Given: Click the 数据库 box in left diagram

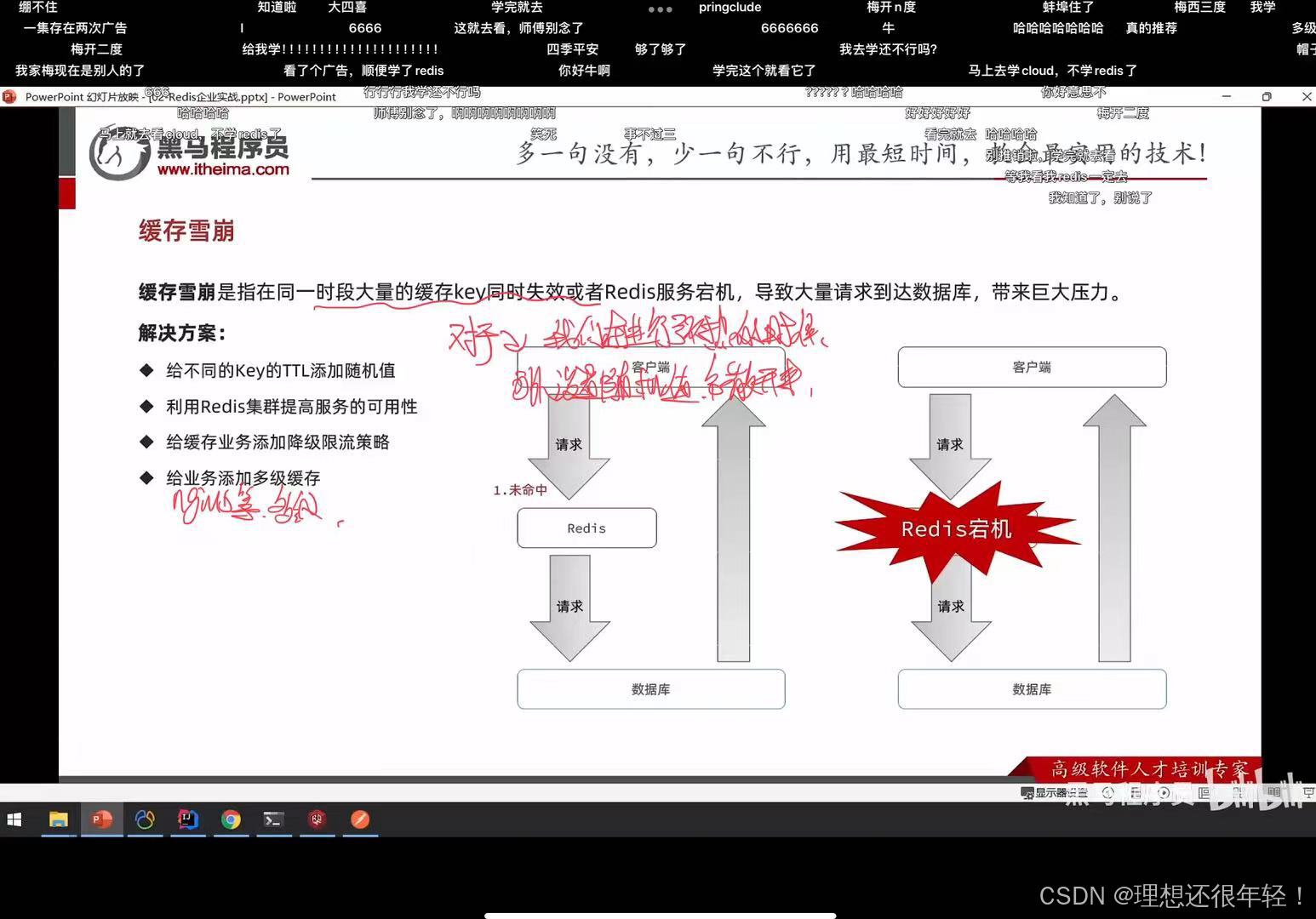Looking at the screenshot, I should pyautogui.click(x=651, y=689).
